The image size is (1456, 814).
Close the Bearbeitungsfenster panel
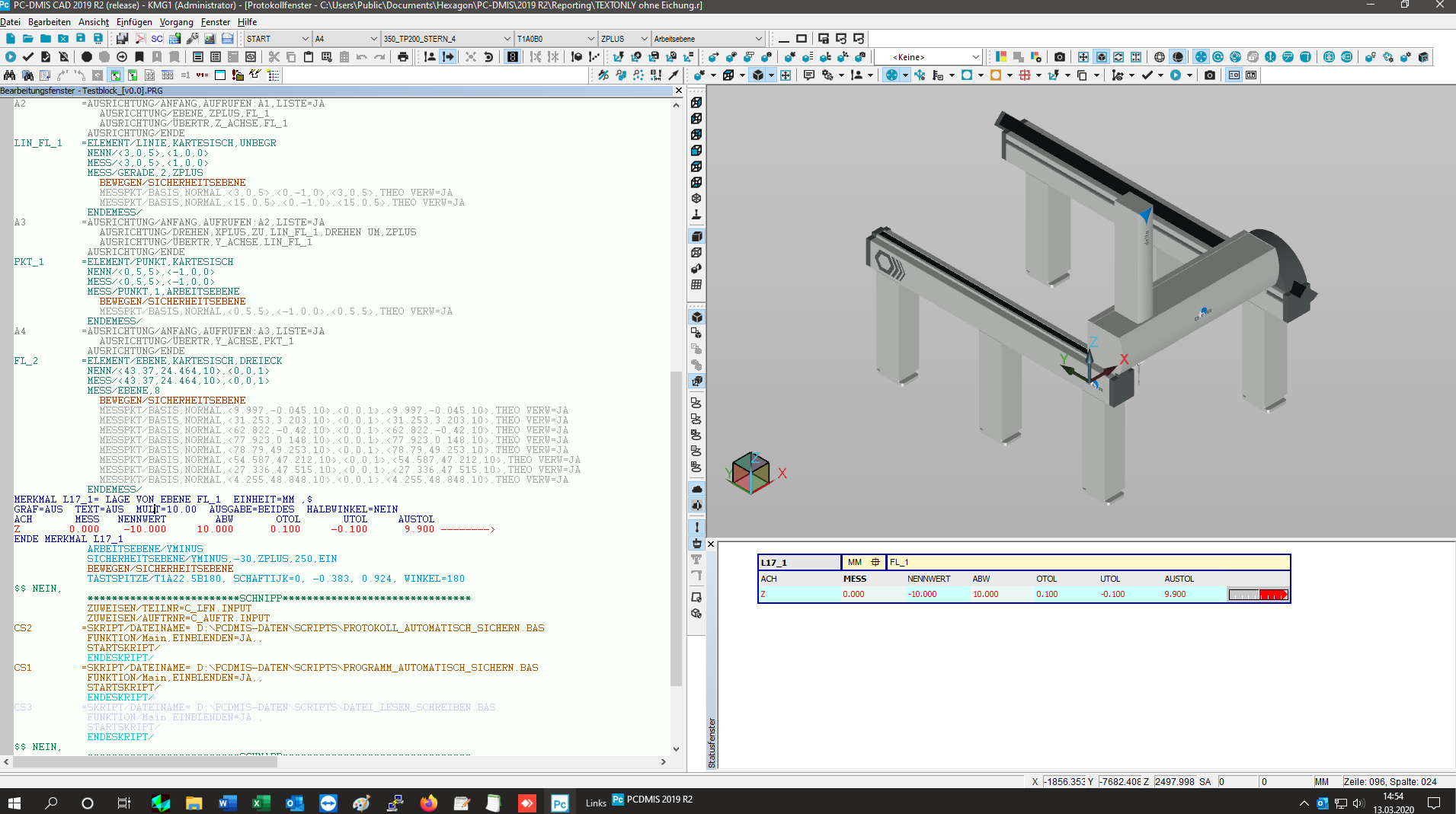(679, 90)
